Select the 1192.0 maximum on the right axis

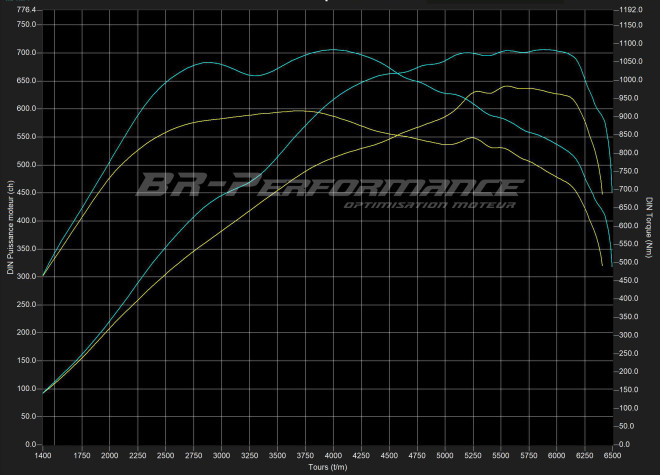(x=631, y=10)
